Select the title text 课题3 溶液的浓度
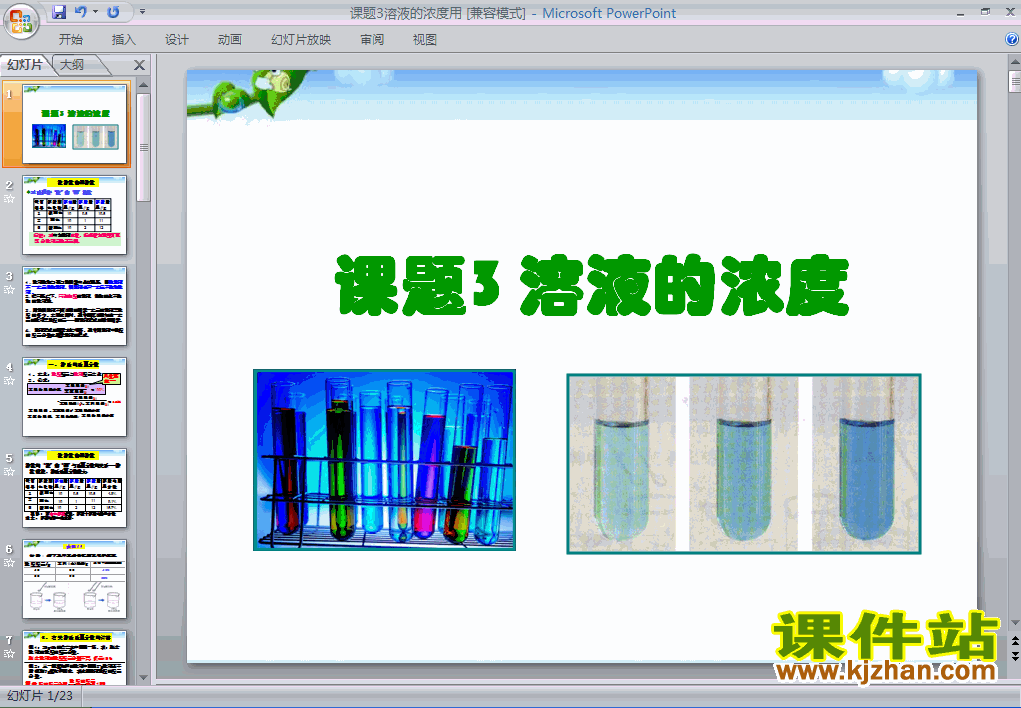Image resolution: width=1021 pixels, height=708 pixels. coord(592,285)
